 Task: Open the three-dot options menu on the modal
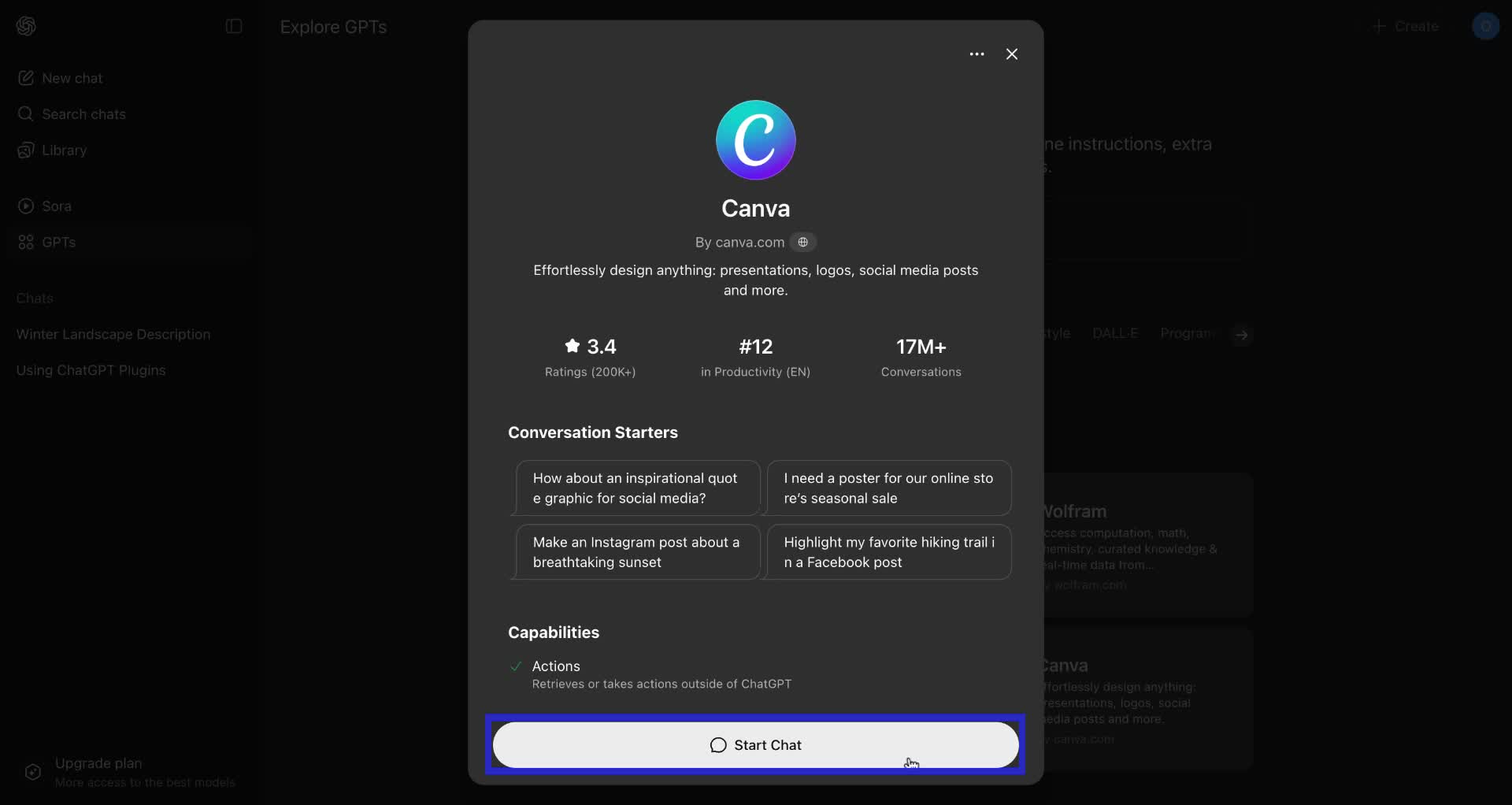(x=976, y=54)
